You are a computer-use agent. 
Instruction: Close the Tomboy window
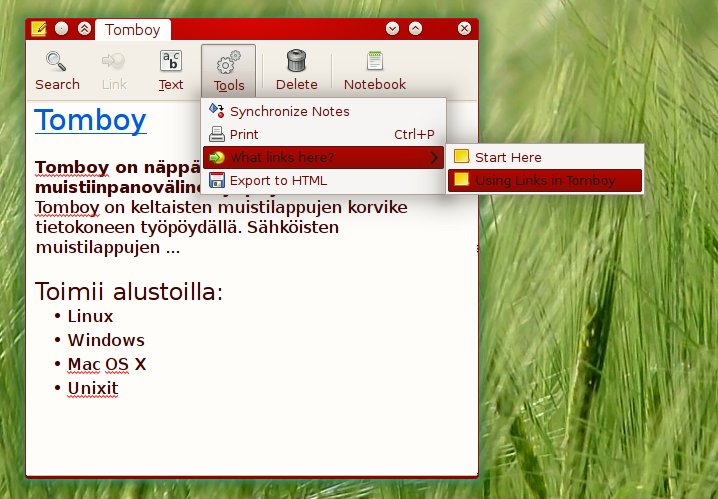[464, 28]
